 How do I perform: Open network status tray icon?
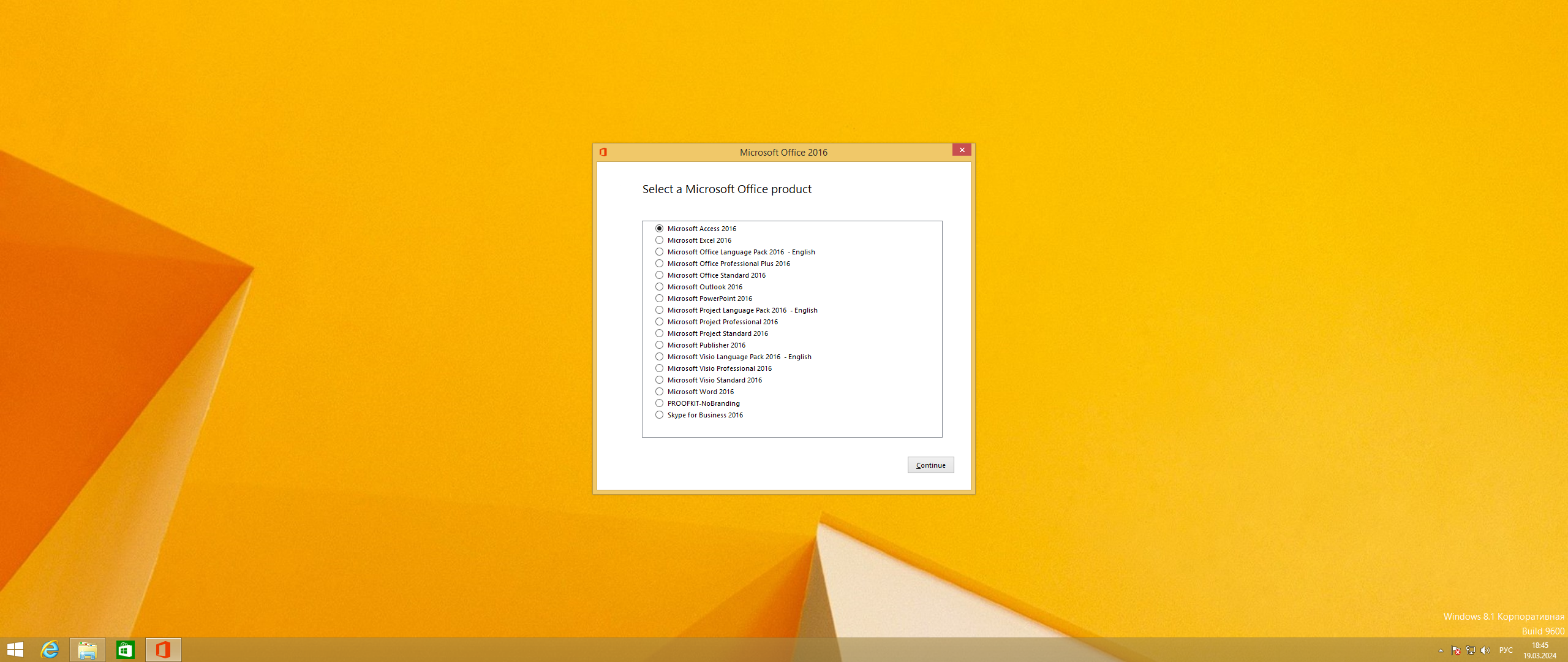pyautogui.click(x=1471, y=650)
